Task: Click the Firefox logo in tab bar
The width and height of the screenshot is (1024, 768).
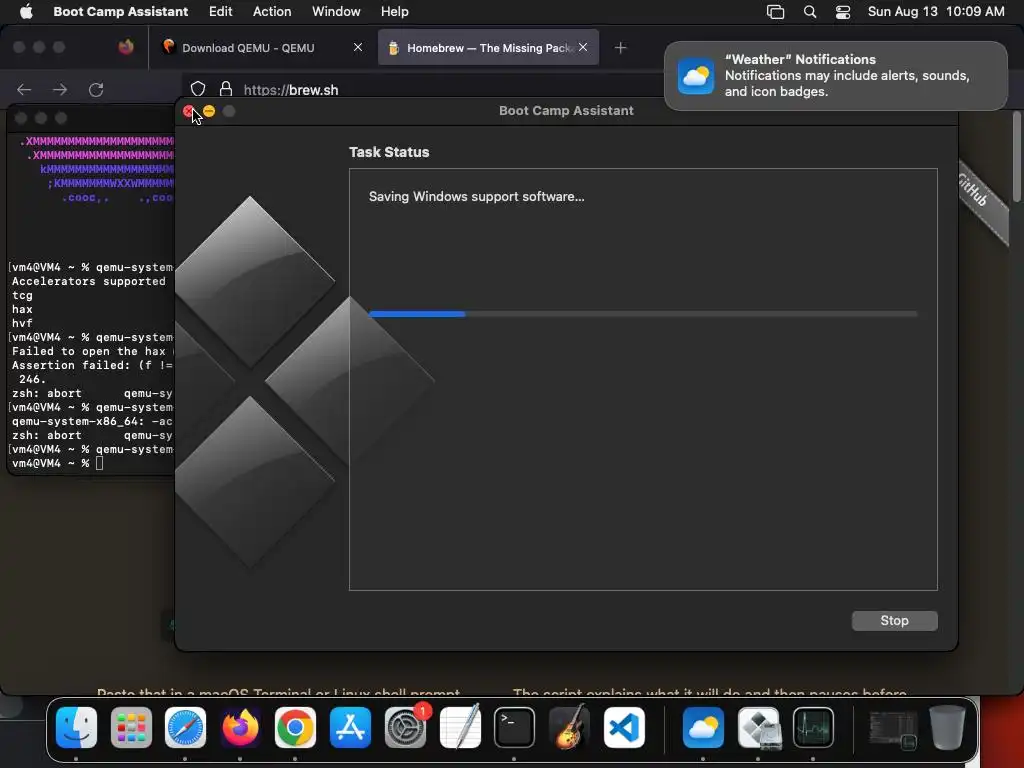Action: click(x=126, y=47)
